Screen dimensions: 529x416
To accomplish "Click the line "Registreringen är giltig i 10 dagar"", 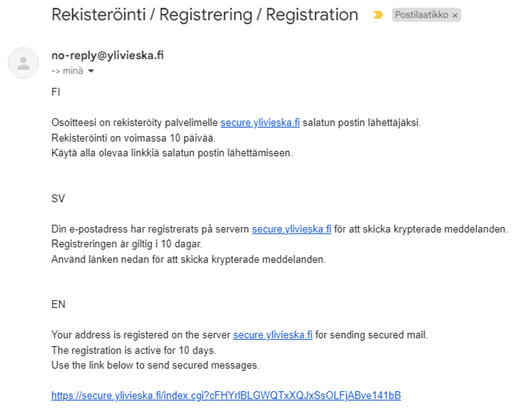I will tap(127, 244).
